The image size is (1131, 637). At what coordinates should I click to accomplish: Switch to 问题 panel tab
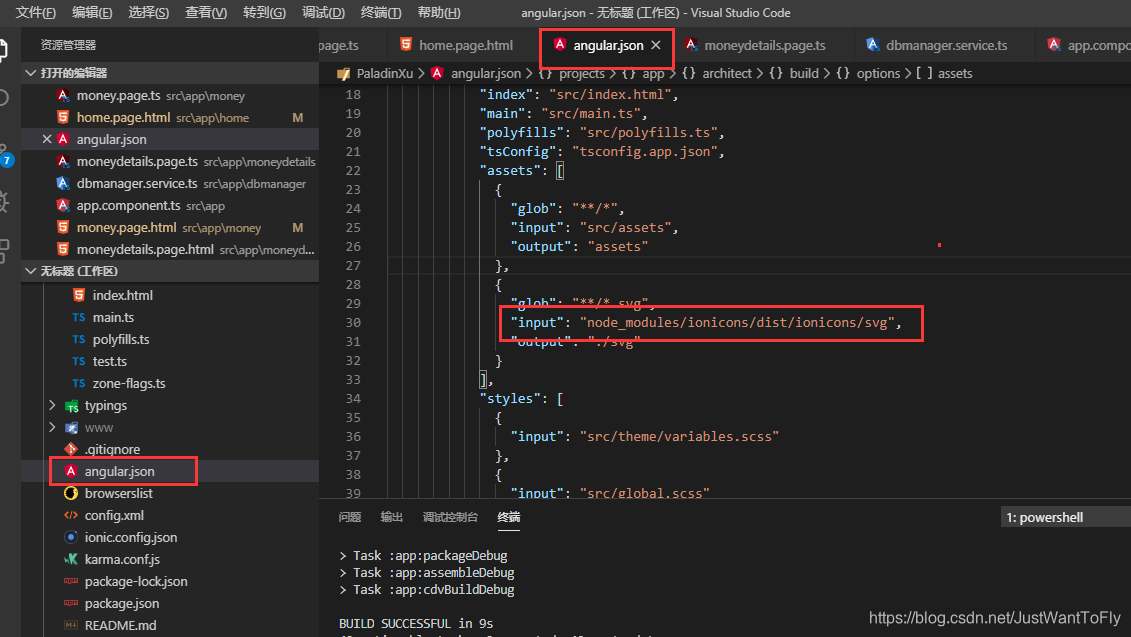(350, 517)
